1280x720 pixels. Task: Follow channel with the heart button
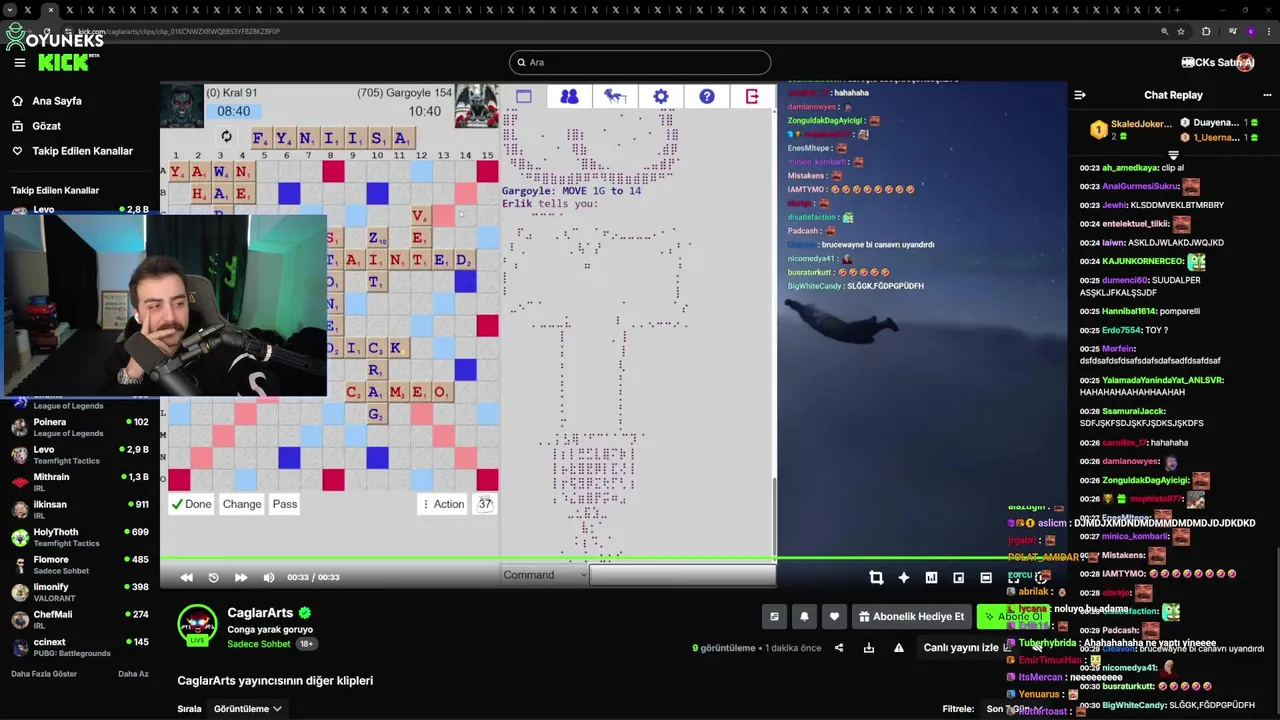834,617
